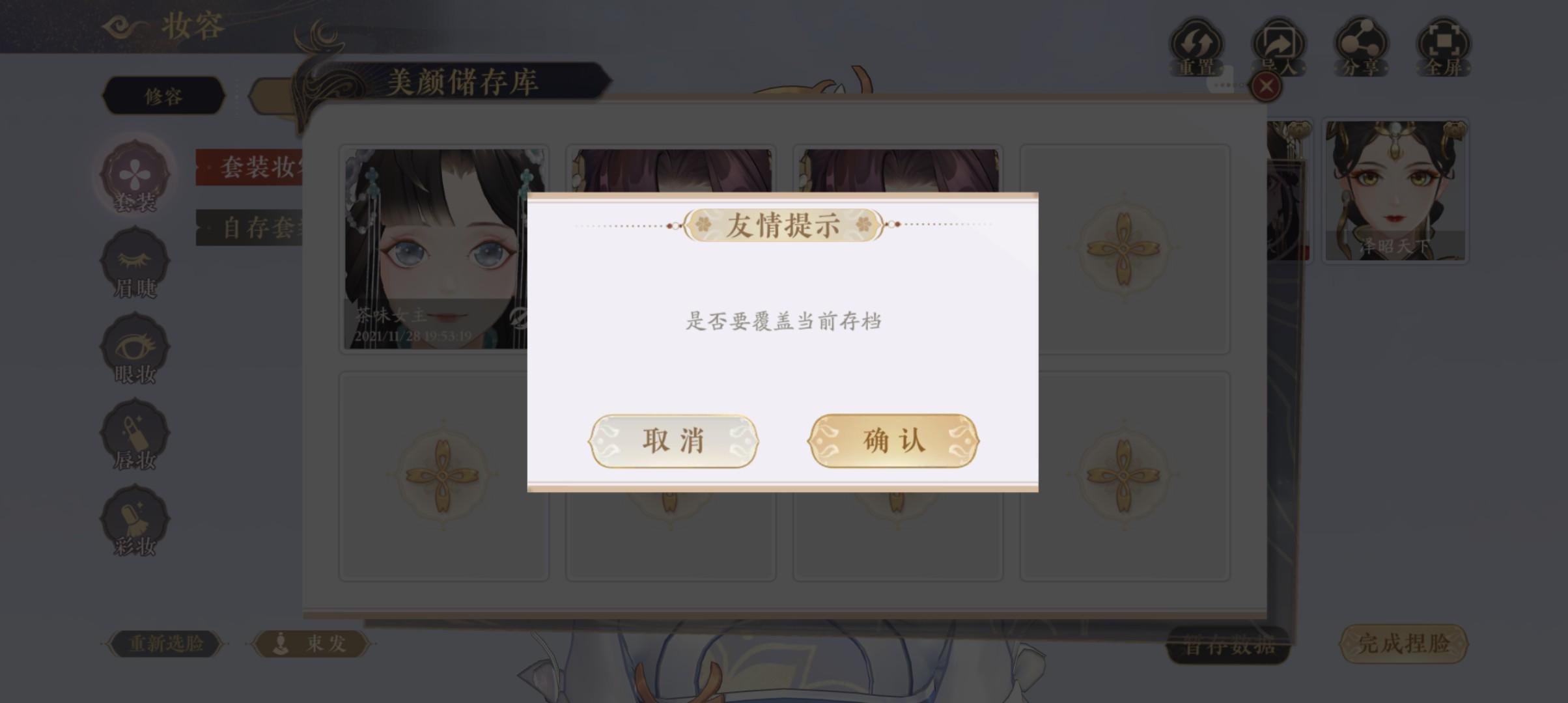Open the 彩妆 color makeup category

pyautogui.click(x=135, y=521)
